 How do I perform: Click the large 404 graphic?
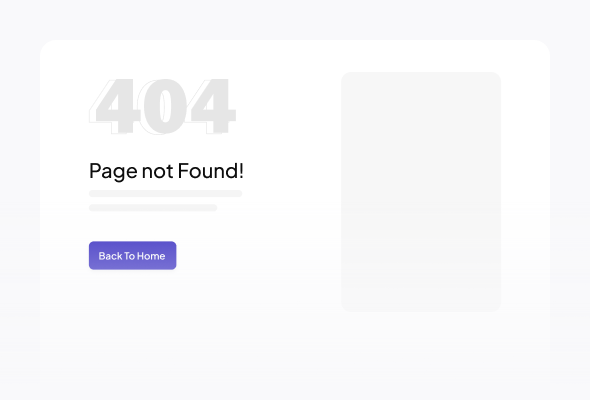coord(162,106)
